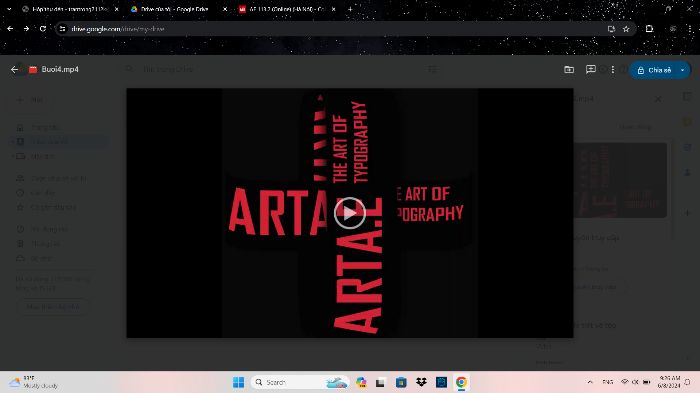Go back from the video preview
This screenshot has height=393, width=700.
pos(15,70)
